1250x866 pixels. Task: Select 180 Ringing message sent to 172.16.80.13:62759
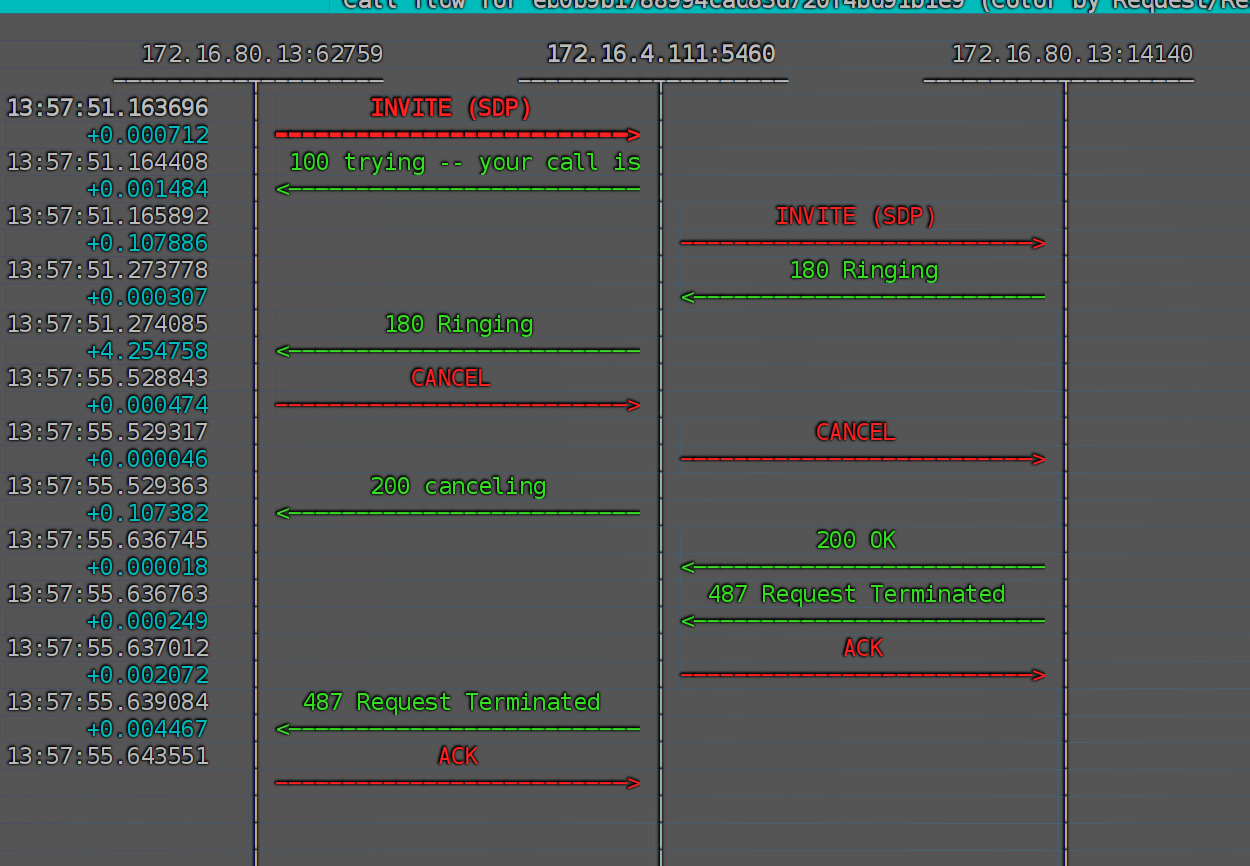(x=458, y=324)
